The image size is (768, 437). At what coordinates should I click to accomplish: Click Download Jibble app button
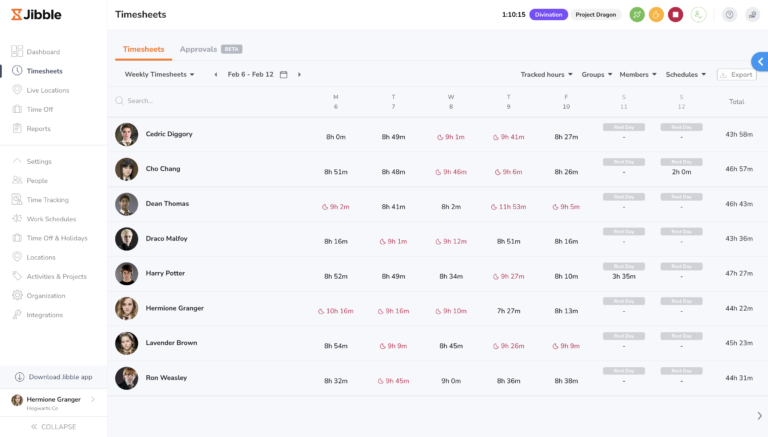coord(54,377)
